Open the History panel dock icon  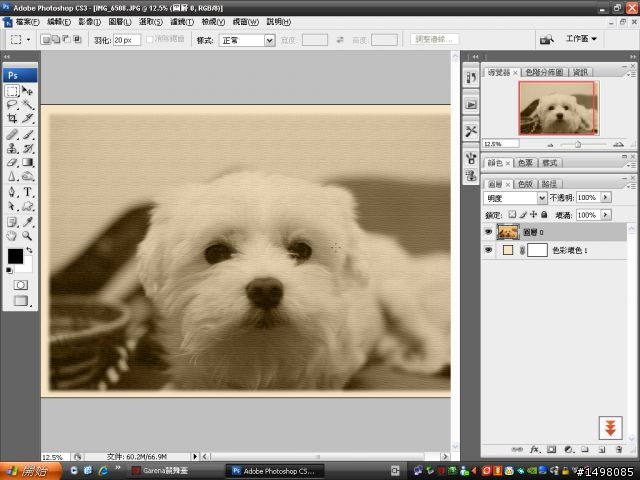point(471,77)
